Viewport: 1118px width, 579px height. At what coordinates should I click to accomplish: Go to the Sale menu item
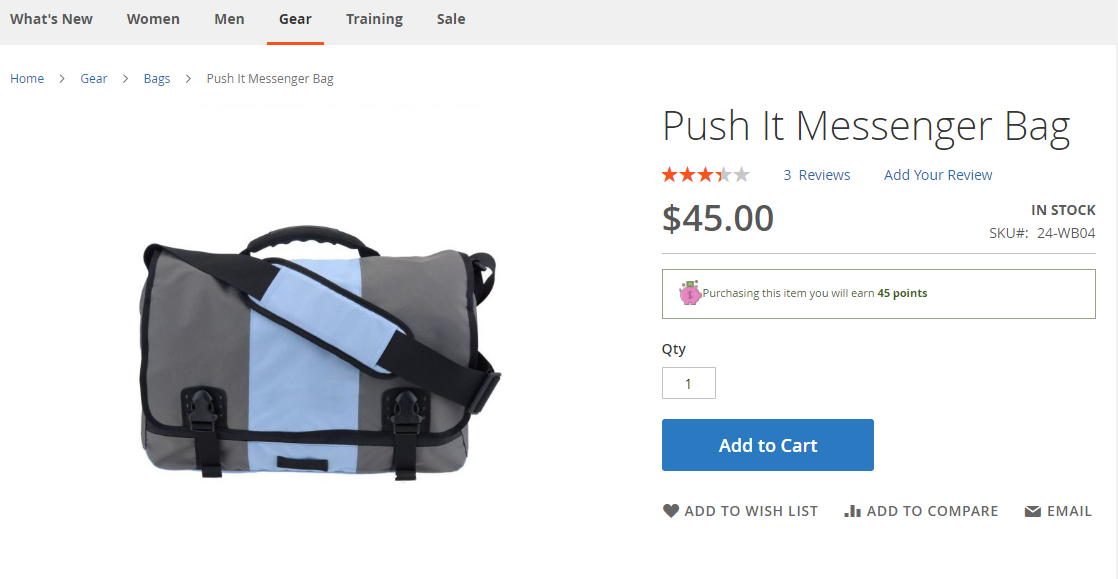click(x=451, y=19)
